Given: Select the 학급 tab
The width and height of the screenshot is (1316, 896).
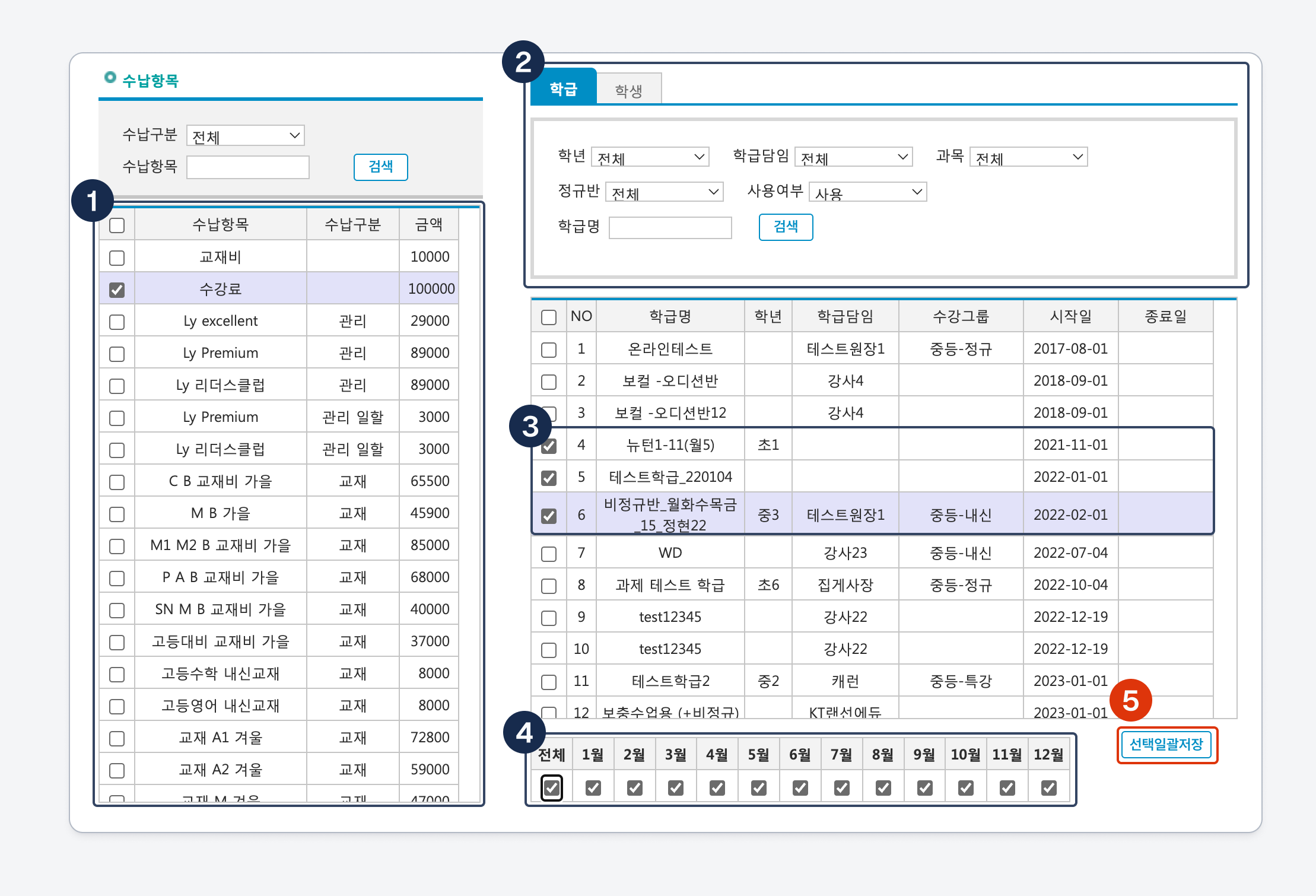Looking at the screenshot, I should click(x=563, y=89).
